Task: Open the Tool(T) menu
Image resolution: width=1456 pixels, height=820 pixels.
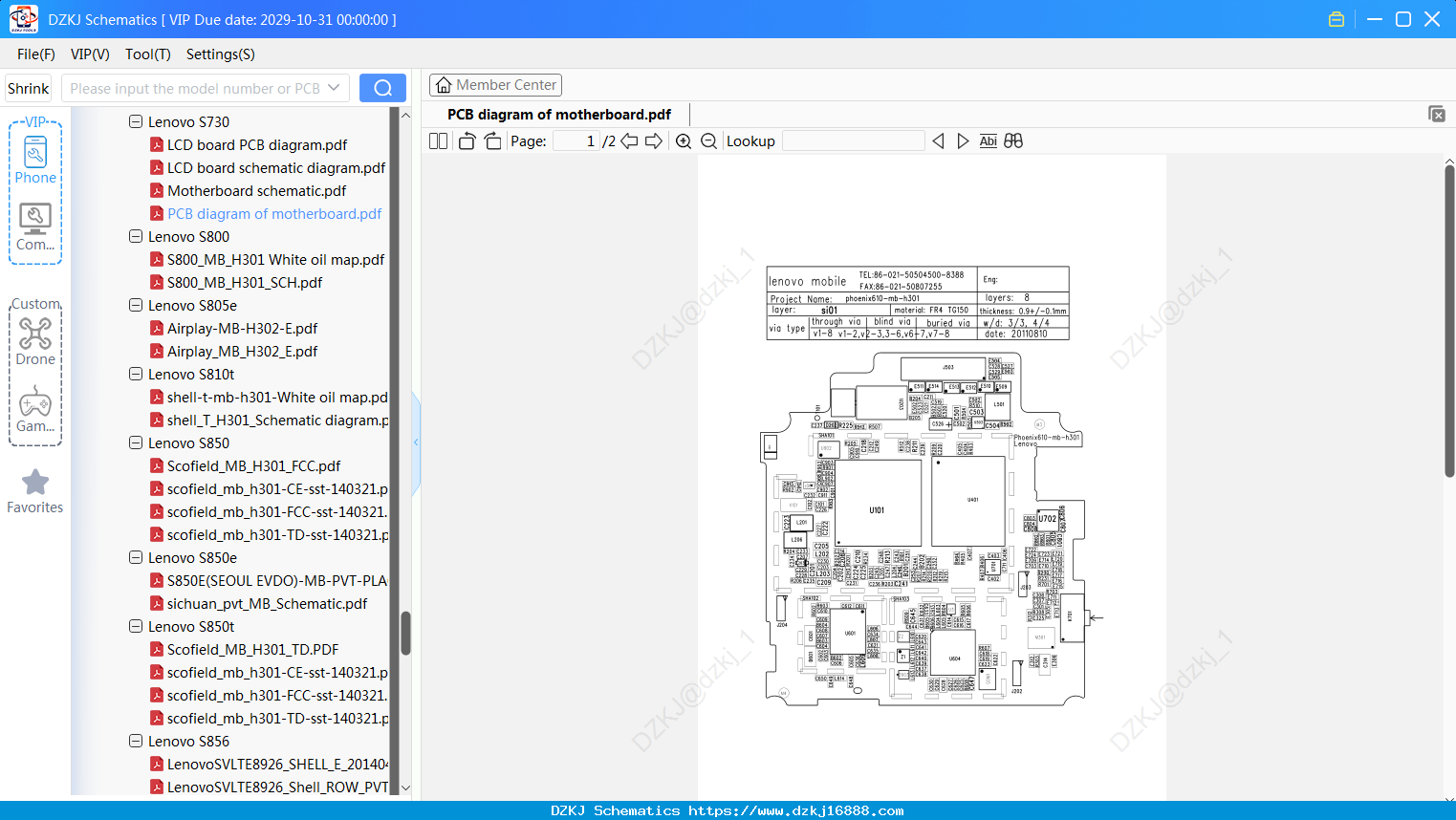Action: [x=148, y=54]
